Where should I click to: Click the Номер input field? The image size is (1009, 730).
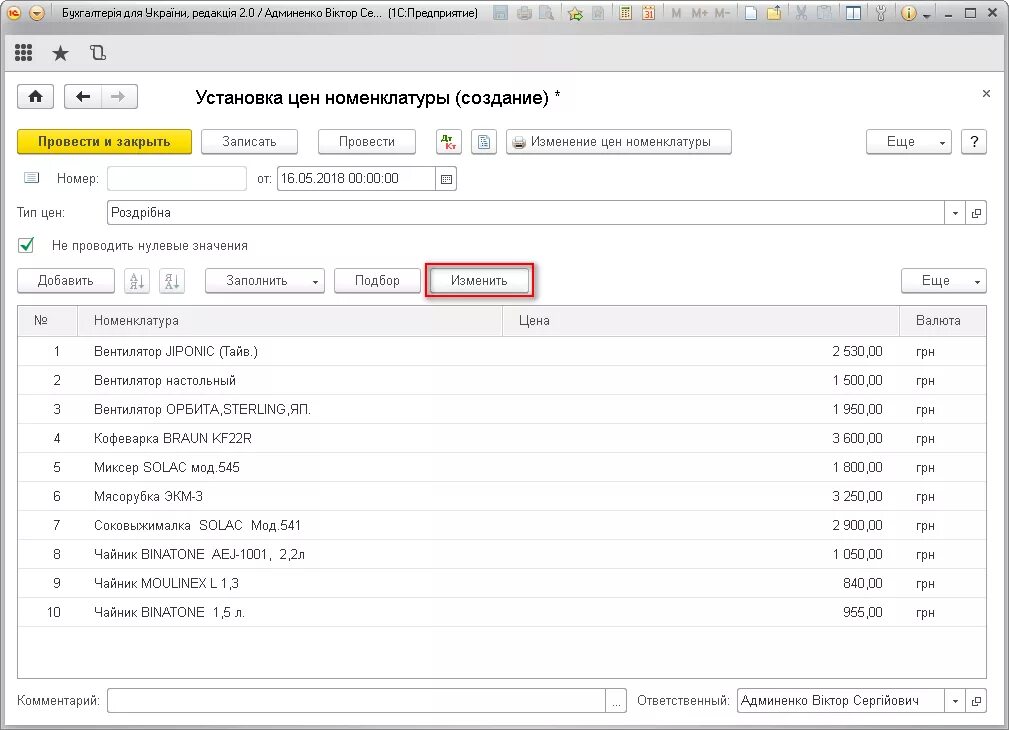(177, 179)
